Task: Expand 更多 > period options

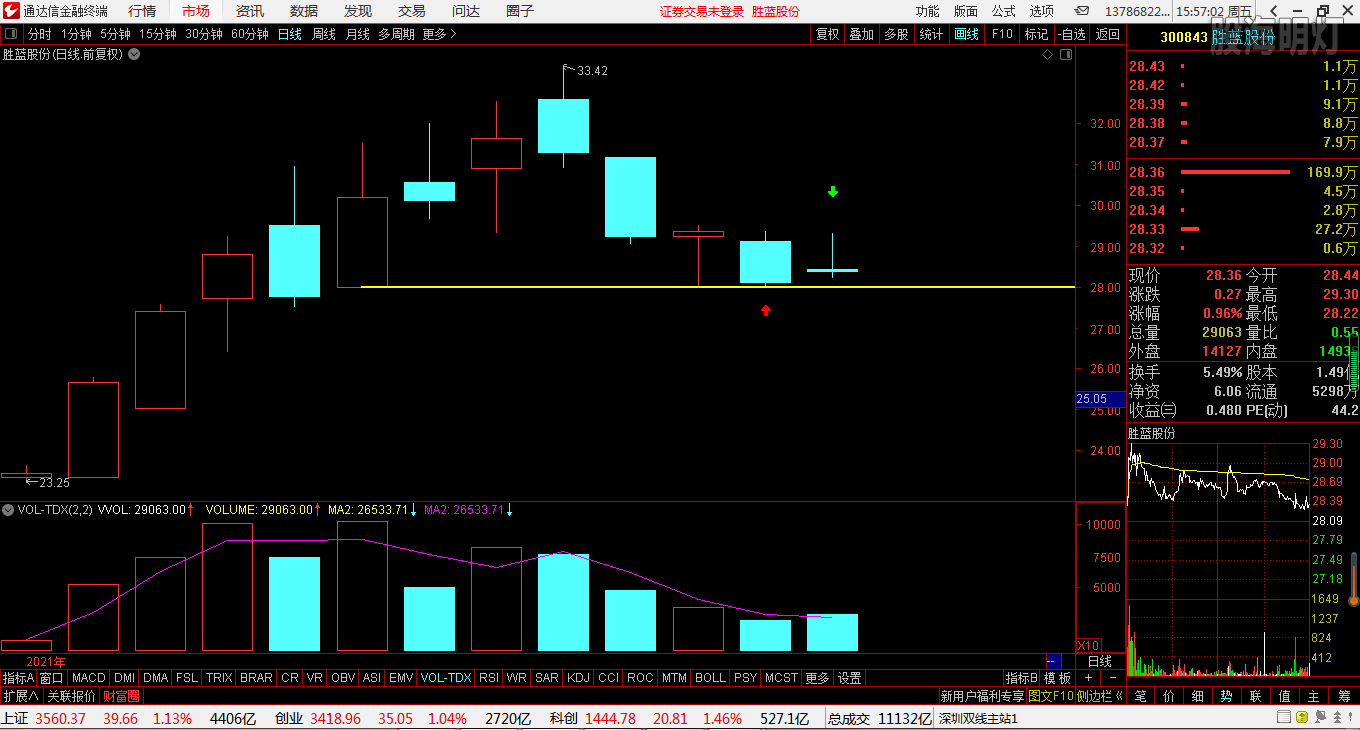Action: click(x=439, y=34)
